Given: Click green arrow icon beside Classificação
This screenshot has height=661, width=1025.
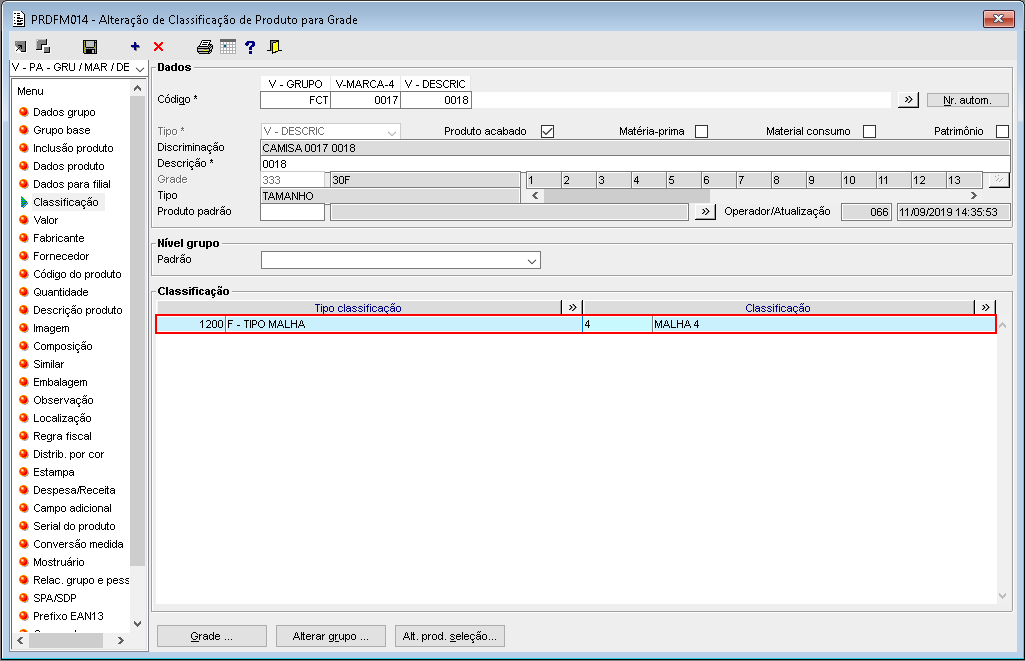Looking at the screenshot, I should pyautogui.click(x=24, y=202).
